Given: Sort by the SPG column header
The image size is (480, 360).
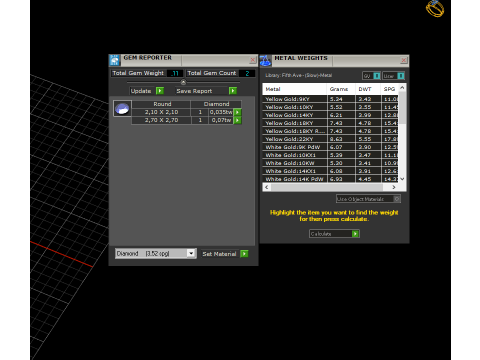Looking at the screenshot, I should 389,89.
